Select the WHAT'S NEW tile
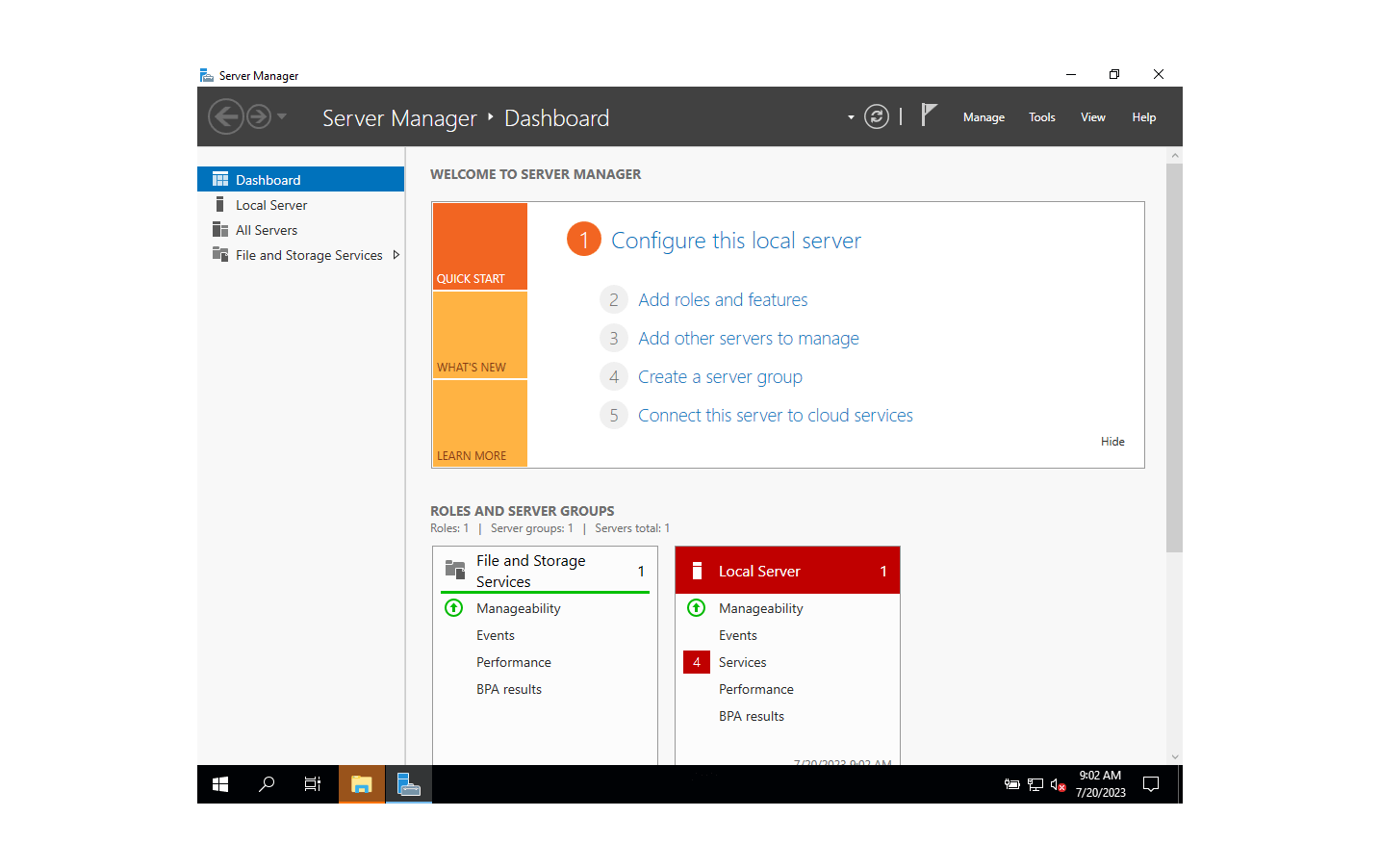1380x868 pixels. coord(480,335)
